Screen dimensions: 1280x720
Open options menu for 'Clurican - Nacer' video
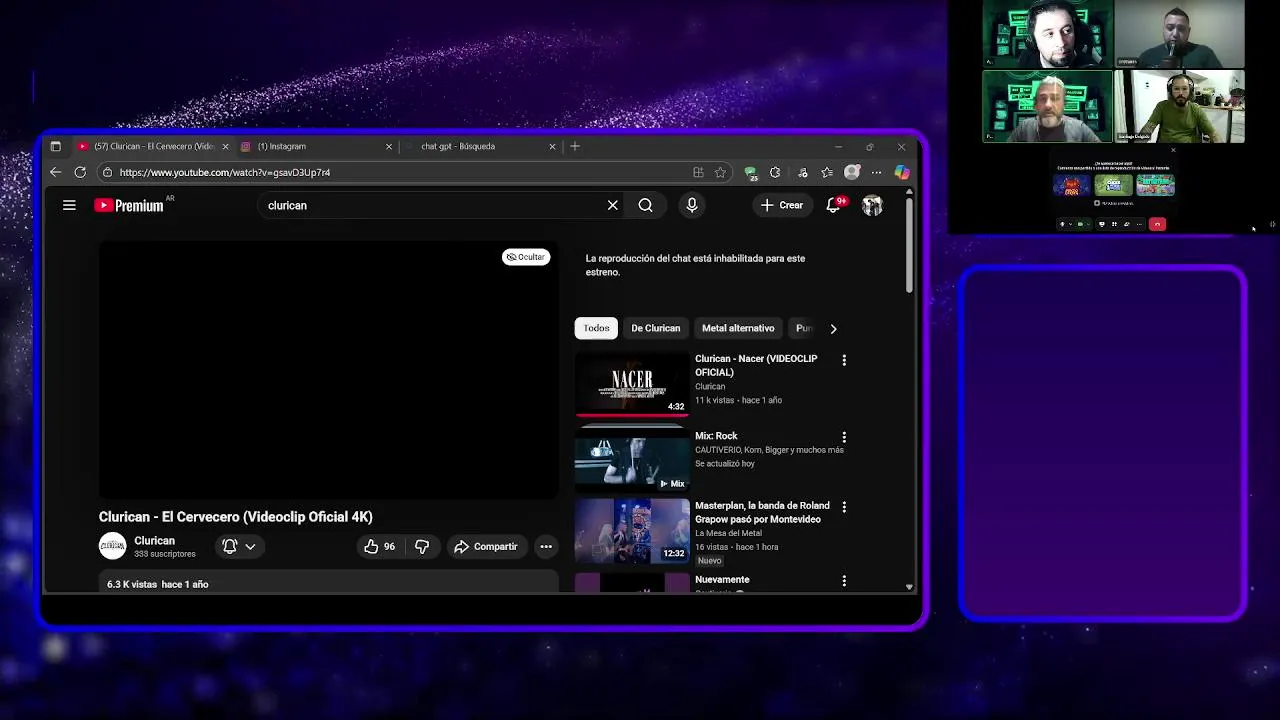[844, 360]
